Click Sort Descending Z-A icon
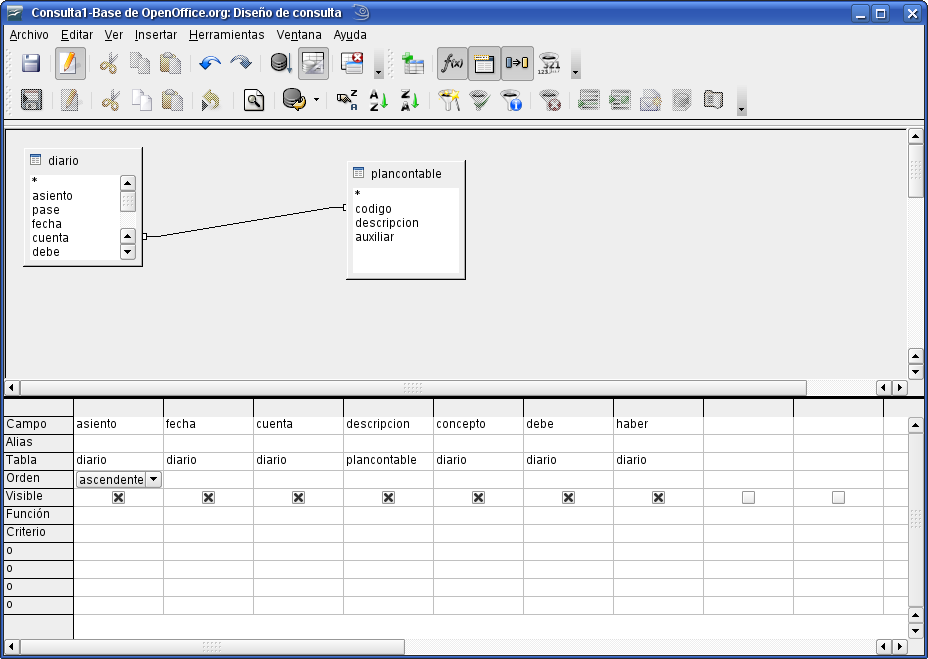Viewport: 928px width, 659px height. click(410, 100)
